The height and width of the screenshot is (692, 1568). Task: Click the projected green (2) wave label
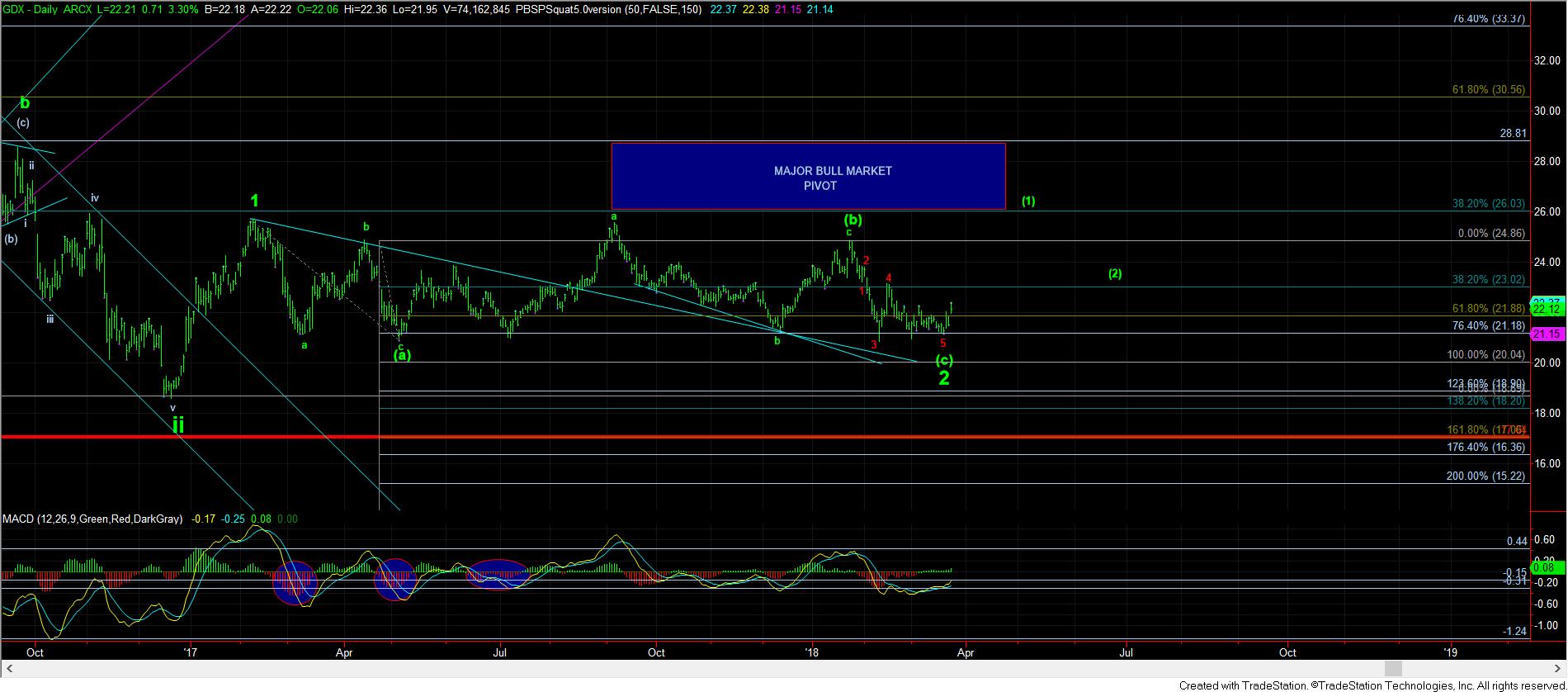[1115, 273]
